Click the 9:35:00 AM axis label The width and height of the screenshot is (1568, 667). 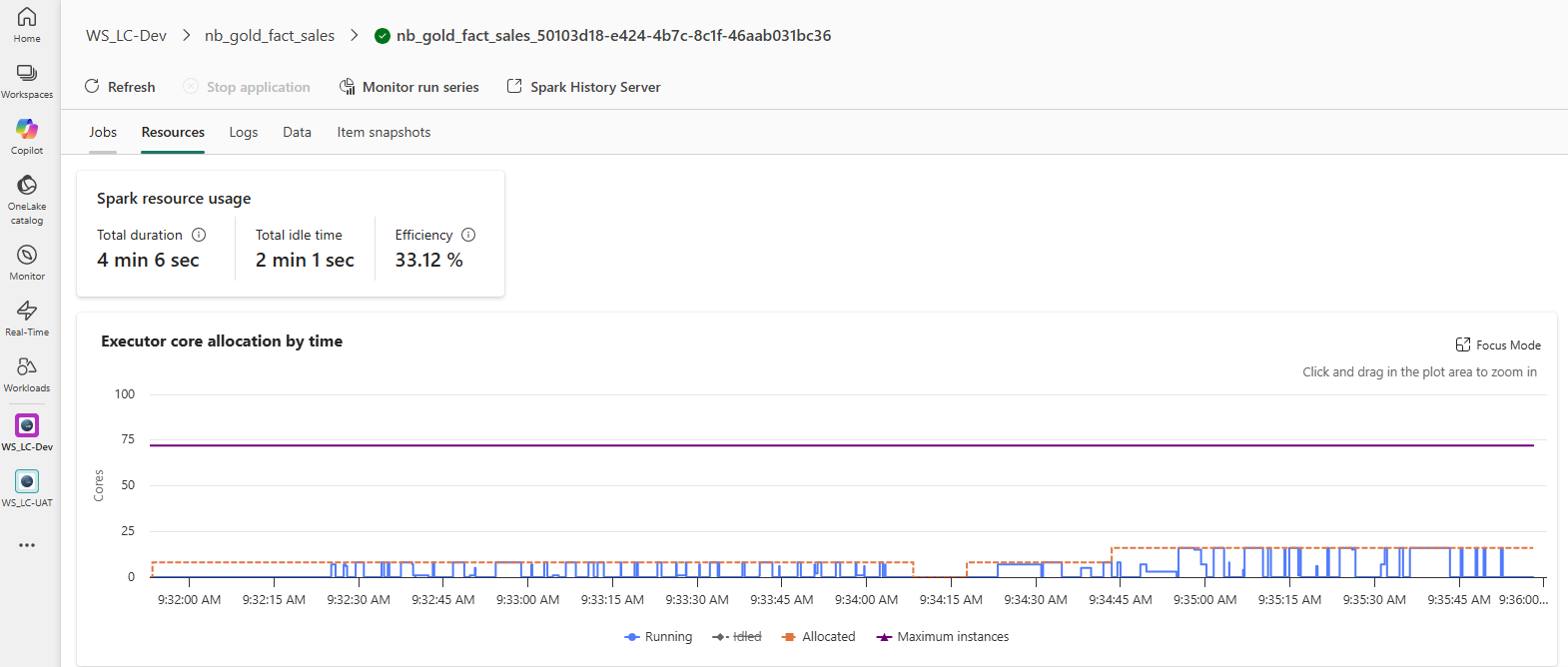[x=1204, y=600]
